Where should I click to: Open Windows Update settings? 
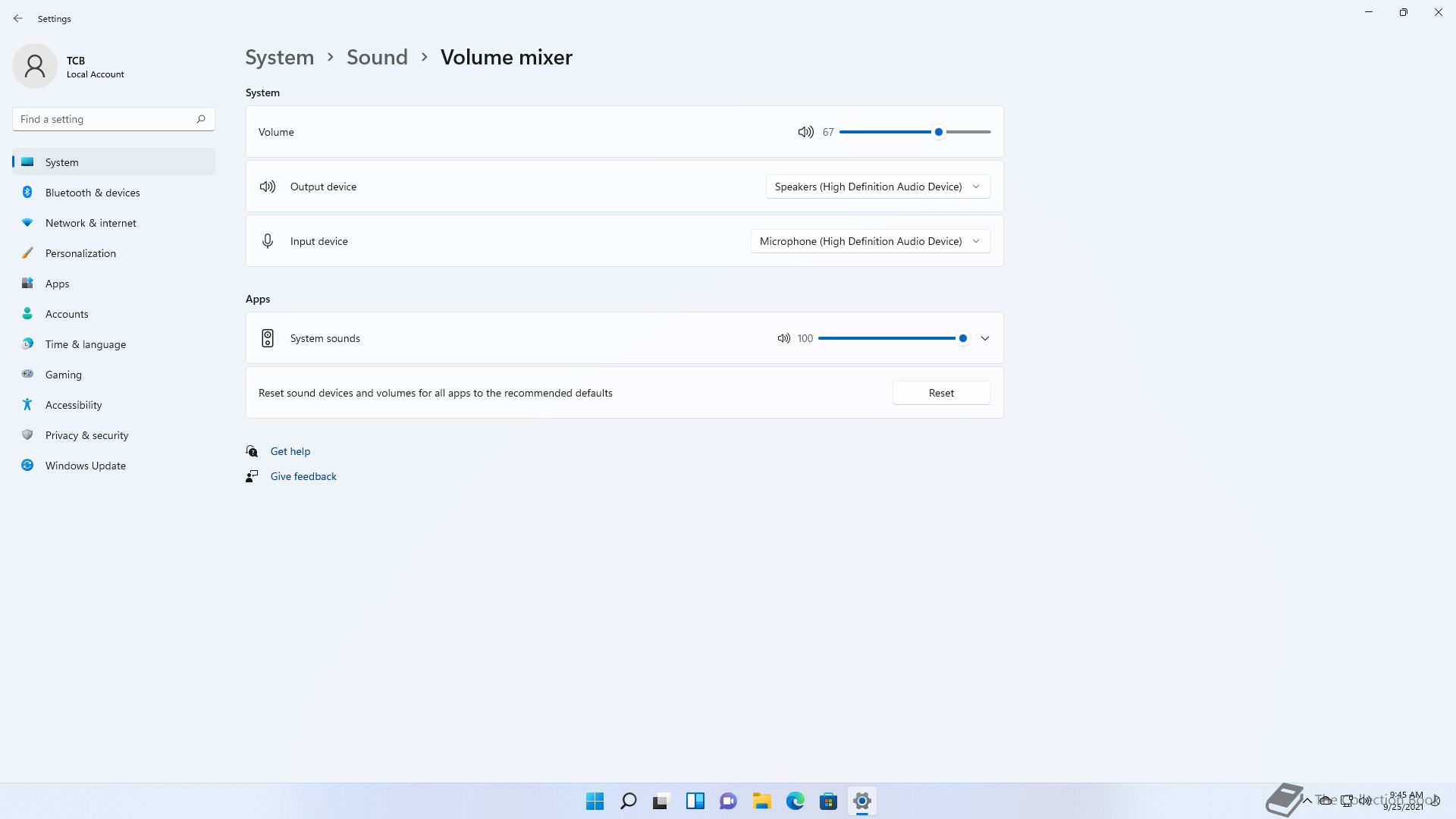coord(114,466)
